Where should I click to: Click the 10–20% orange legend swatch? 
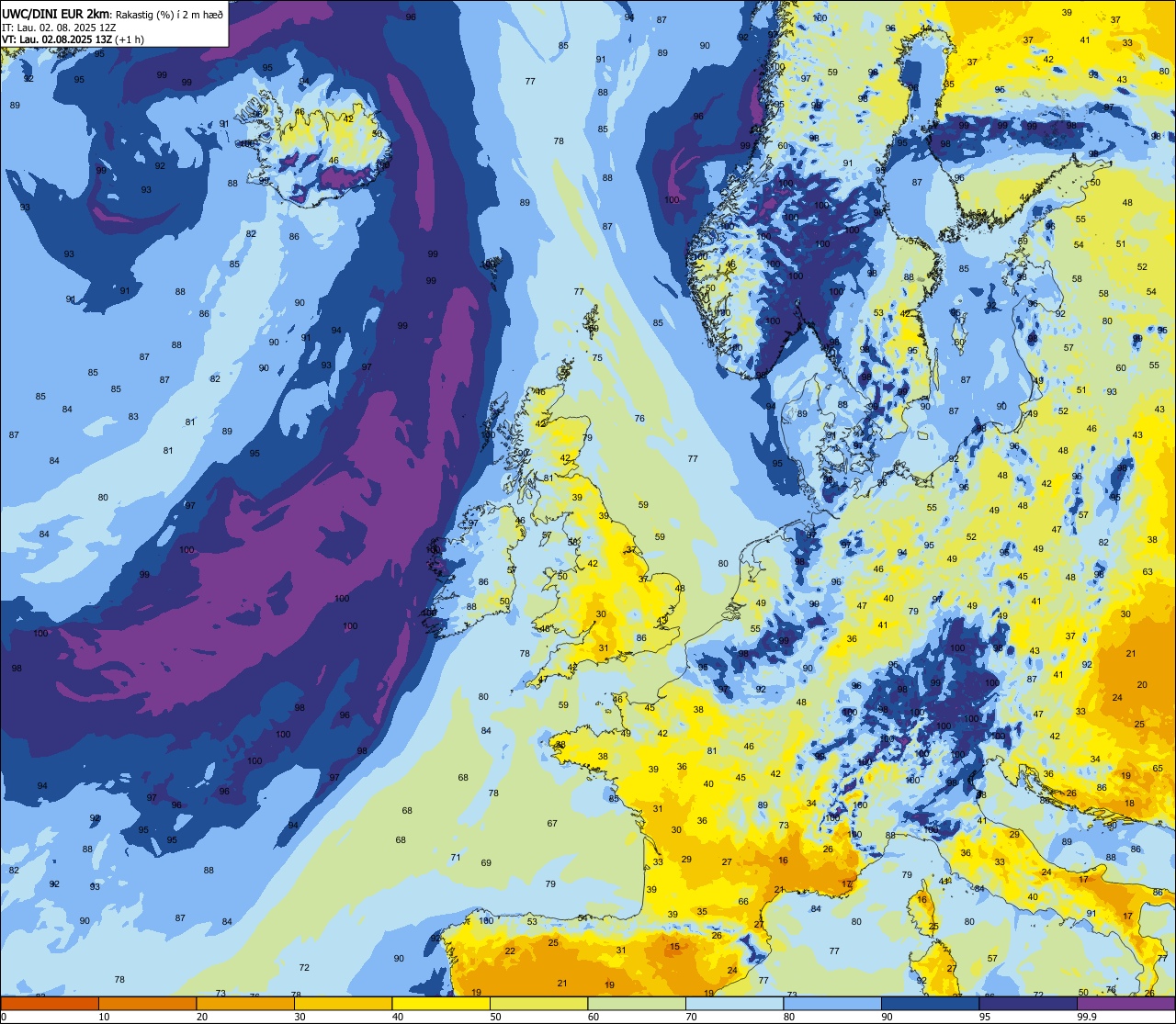pos(147,1003)
